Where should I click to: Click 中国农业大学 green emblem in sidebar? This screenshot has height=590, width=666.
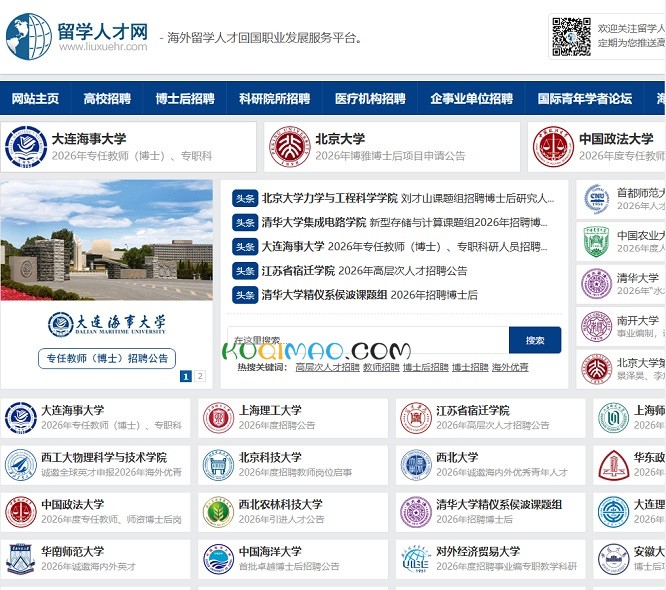(596, 241)
